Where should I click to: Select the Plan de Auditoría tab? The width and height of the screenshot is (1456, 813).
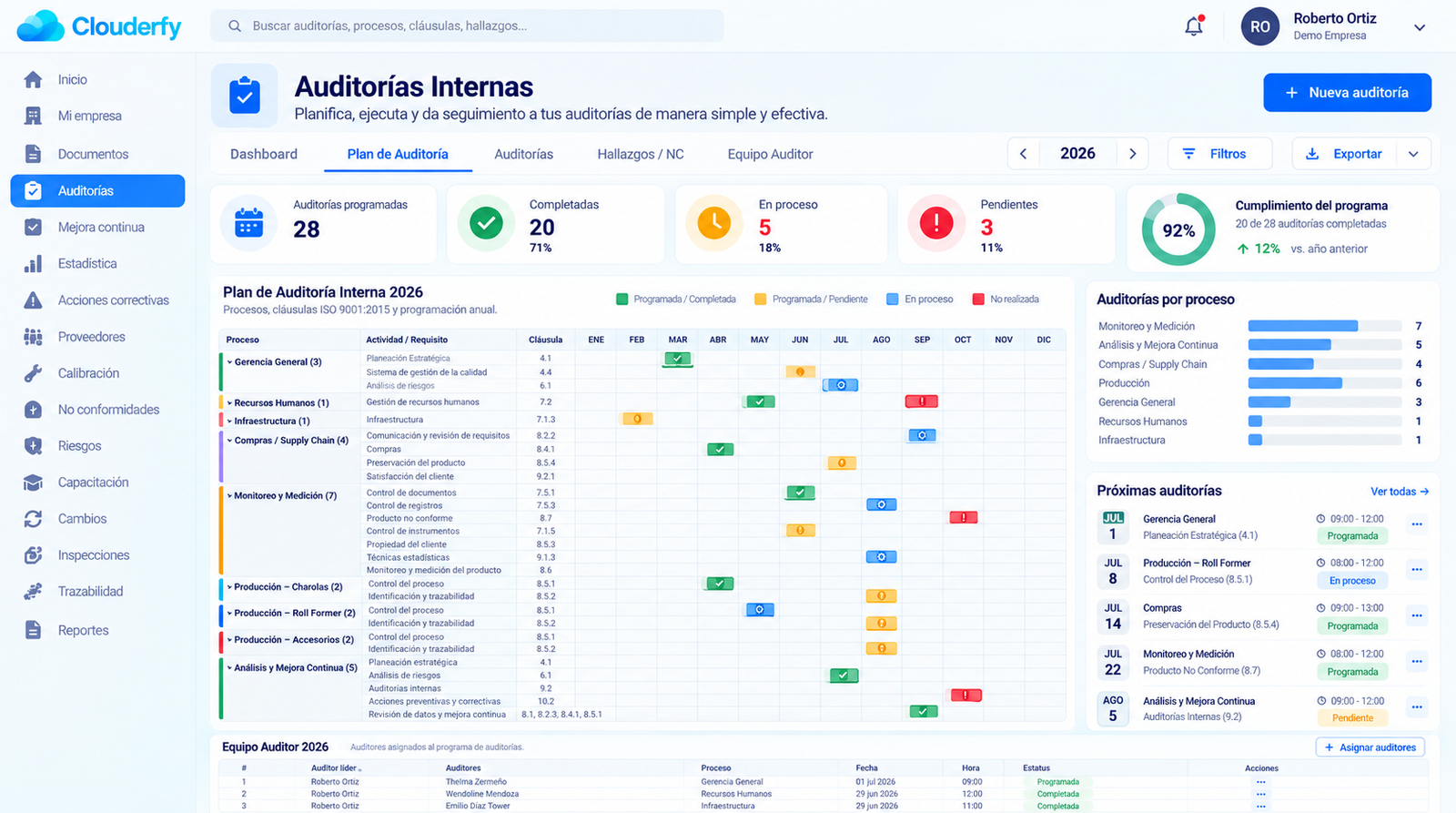tap(398, 154)
